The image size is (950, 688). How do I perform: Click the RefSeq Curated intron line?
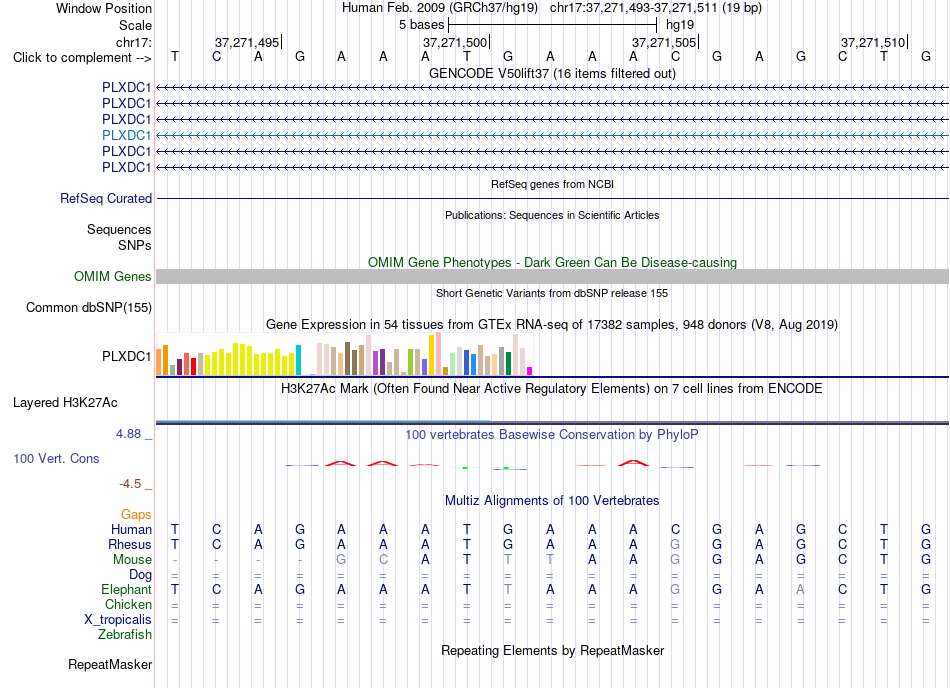coord(552,198)
